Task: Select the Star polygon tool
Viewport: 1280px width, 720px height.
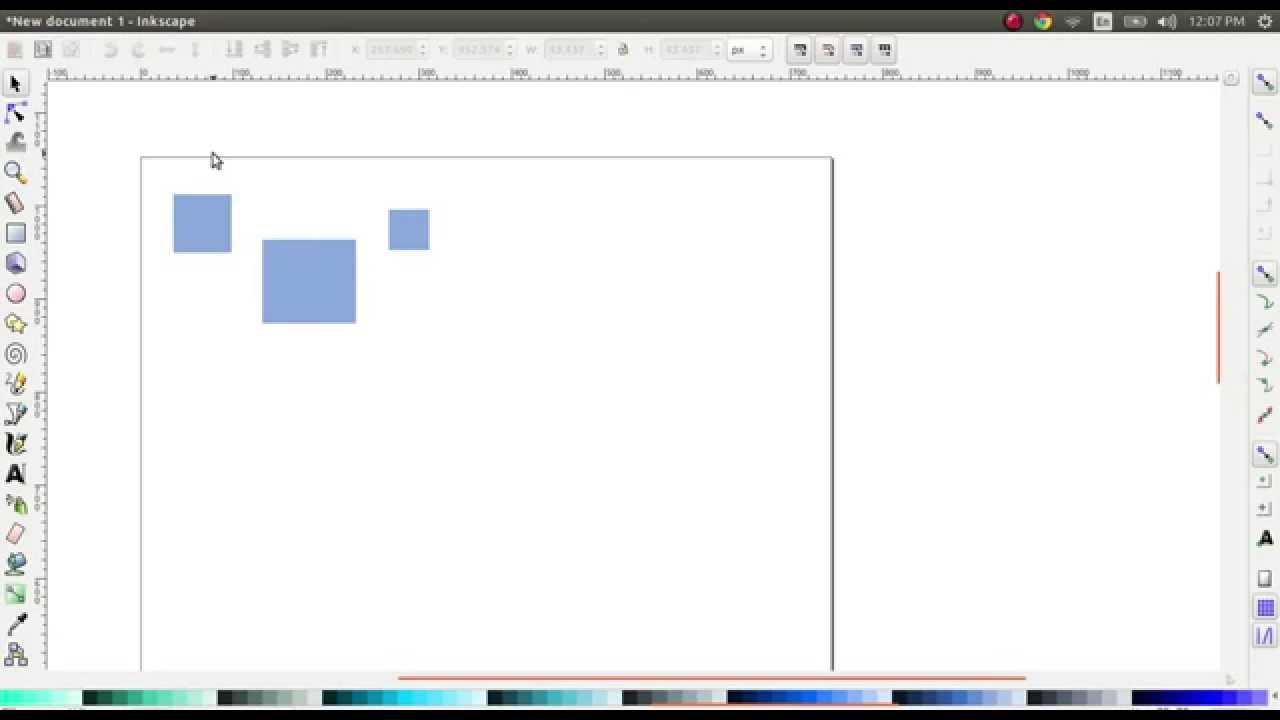Action: 15,323
